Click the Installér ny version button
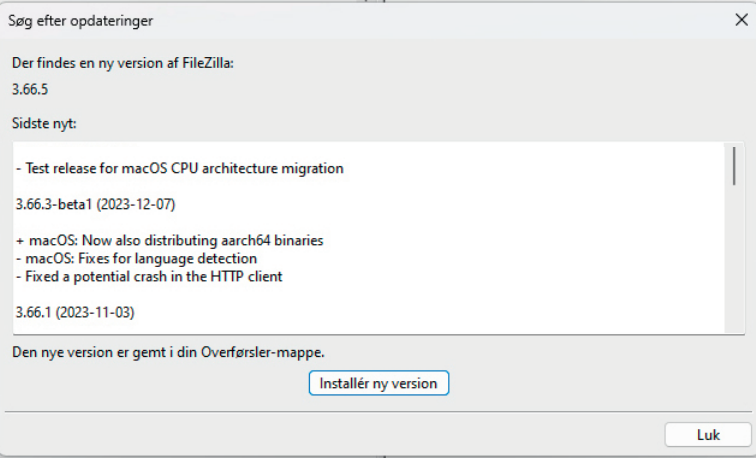Image resolution: width=756 pixels, height=458 pixels. click(379, 383)
